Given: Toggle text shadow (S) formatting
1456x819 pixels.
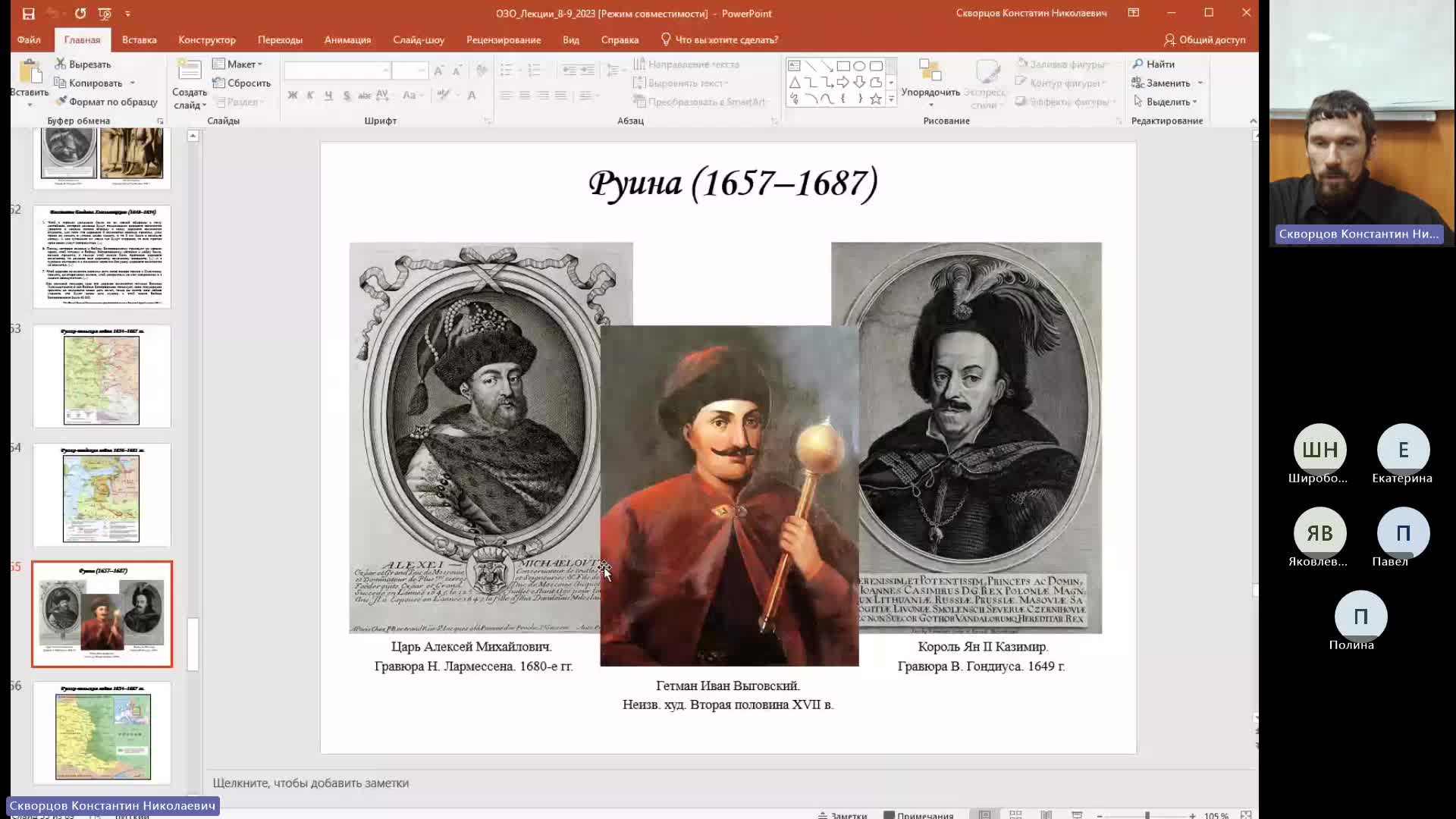Looking at the screenshot, I should pyautogui.click(x=347, y=95).
